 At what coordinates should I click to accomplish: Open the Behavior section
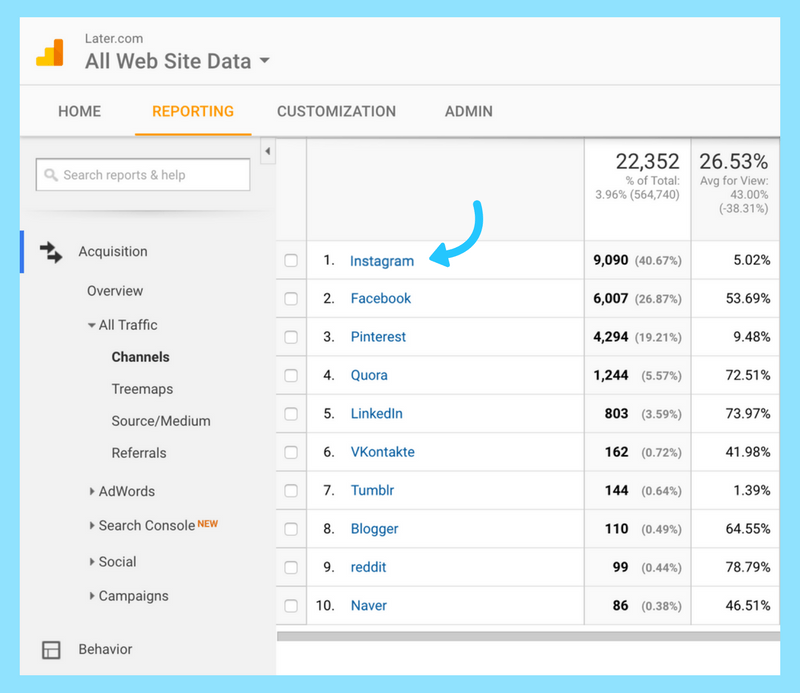[x=105, y=649]
